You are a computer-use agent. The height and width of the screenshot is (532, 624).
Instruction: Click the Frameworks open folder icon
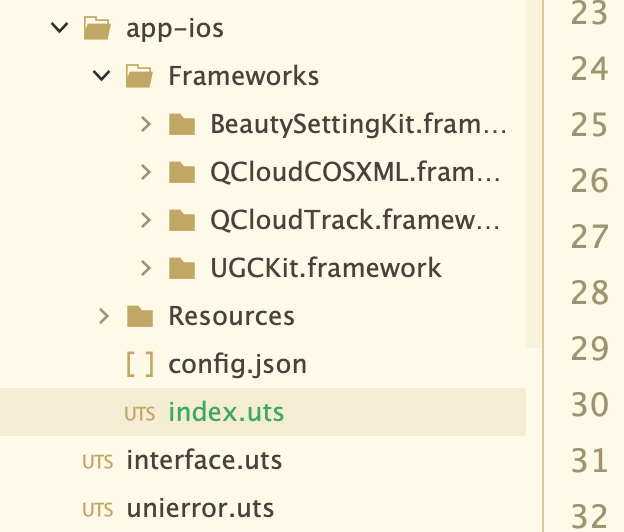(139, 76)
